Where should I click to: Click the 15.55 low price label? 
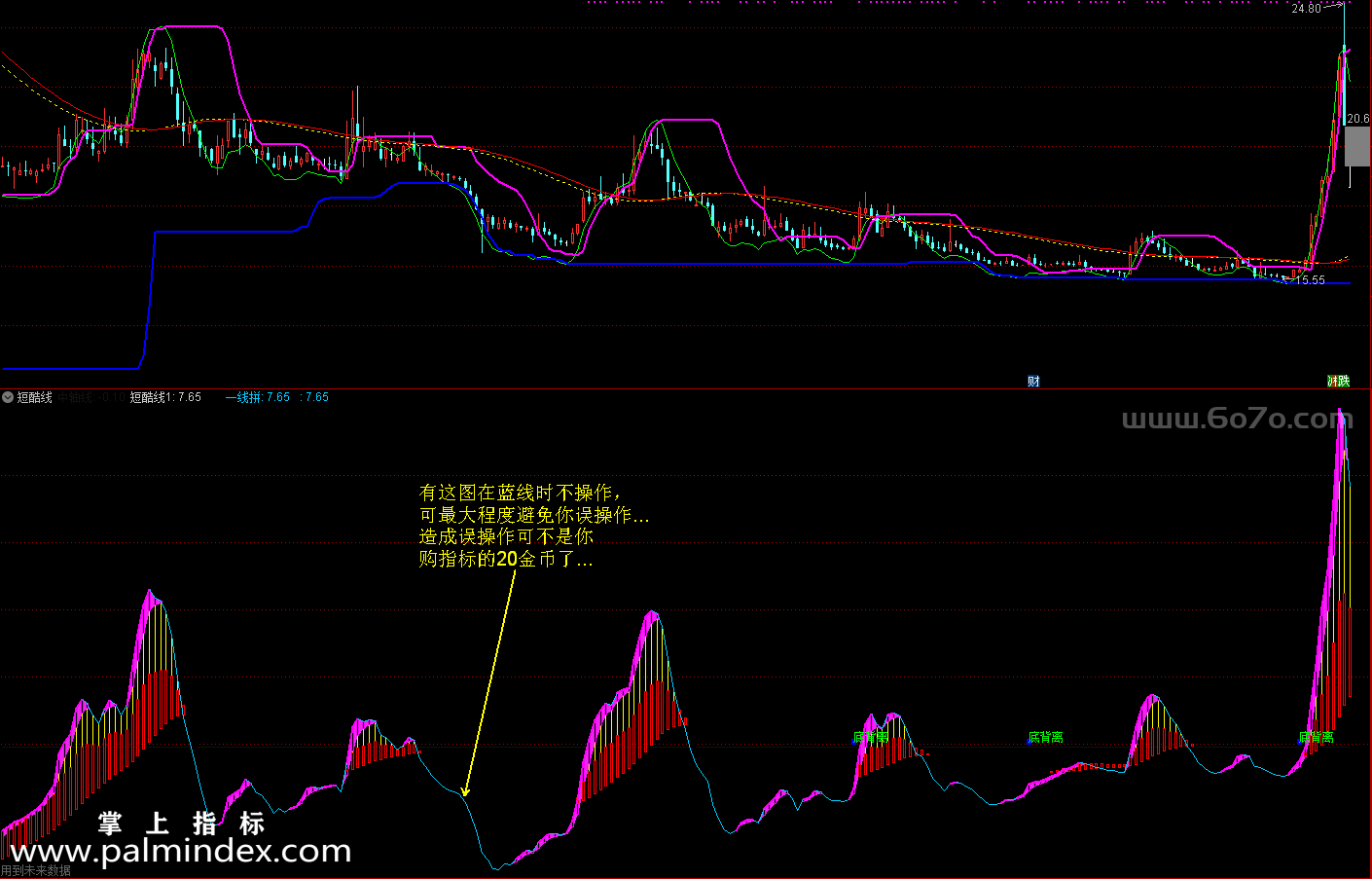(1311, 280)
